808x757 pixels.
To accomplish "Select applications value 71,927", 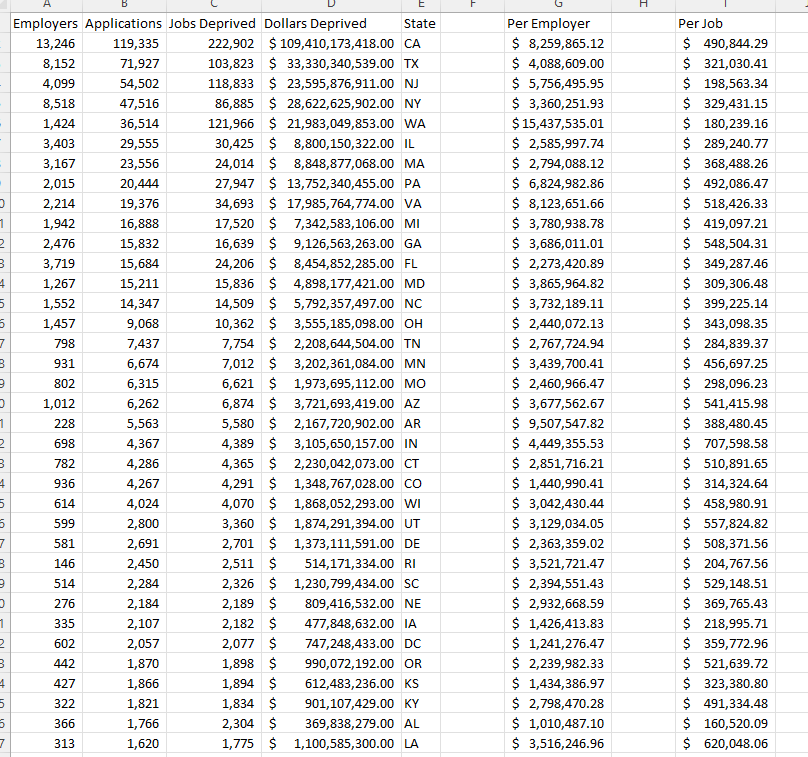I will [x=124, y=64].
